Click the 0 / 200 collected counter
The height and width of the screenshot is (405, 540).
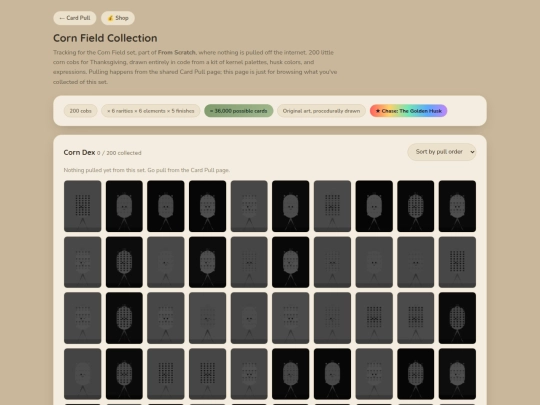pyautogui.click(x=119, y=153)
